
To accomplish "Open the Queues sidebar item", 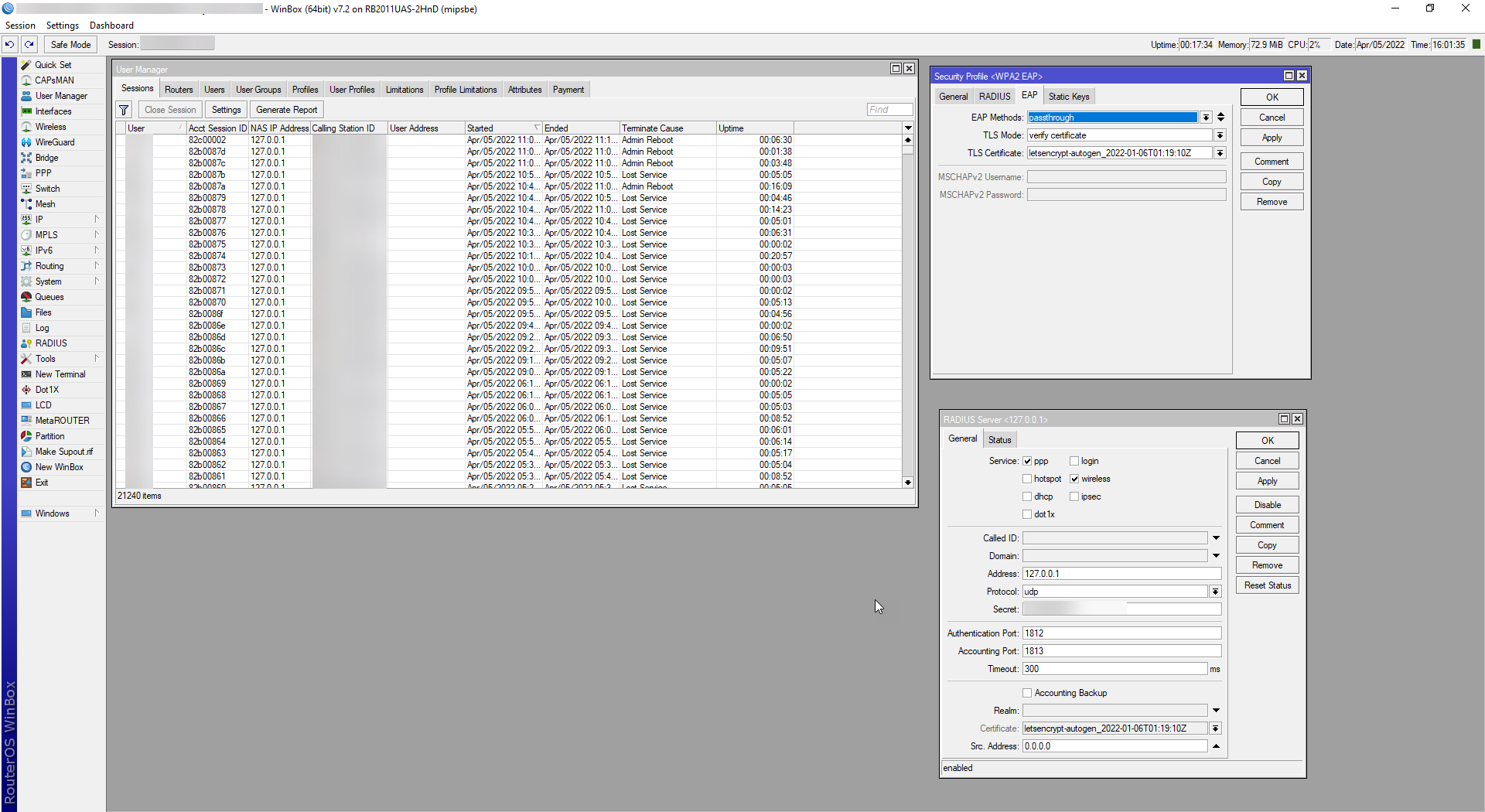I will 49,297.
